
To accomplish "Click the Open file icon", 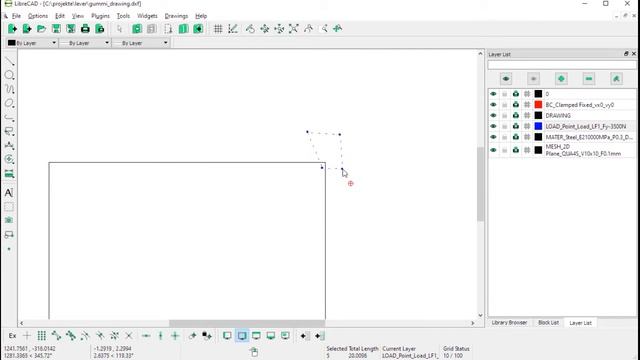I will tap(41, 29).
